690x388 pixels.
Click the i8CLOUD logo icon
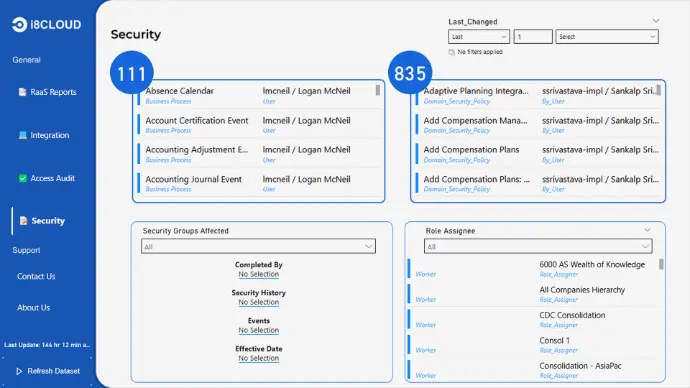(19, 25)
